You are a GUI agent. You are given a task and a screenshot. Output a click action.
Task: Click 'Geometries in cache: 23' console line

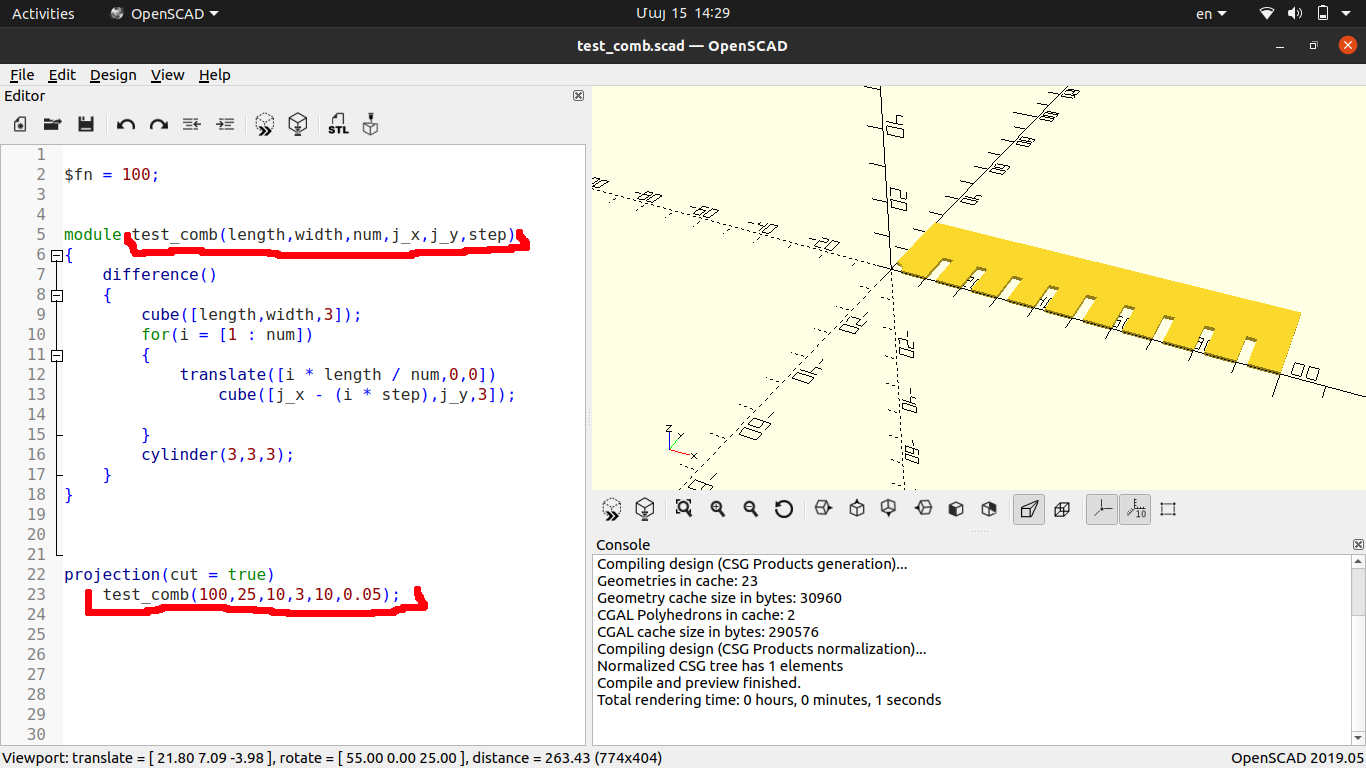pyautogui.click(x=677, y=581)
